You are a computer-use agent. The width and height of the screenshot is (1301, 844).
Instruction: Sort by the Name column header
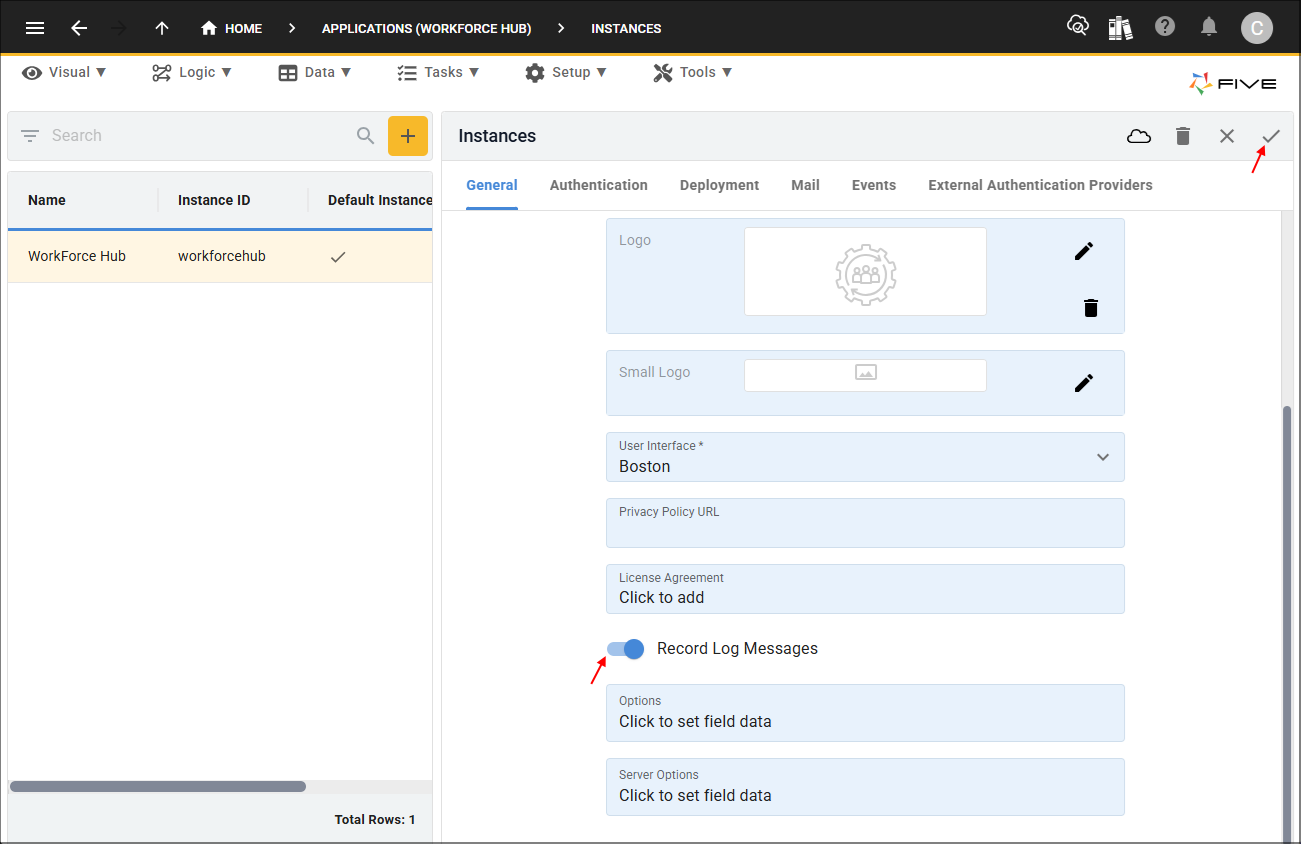[47, 200]
